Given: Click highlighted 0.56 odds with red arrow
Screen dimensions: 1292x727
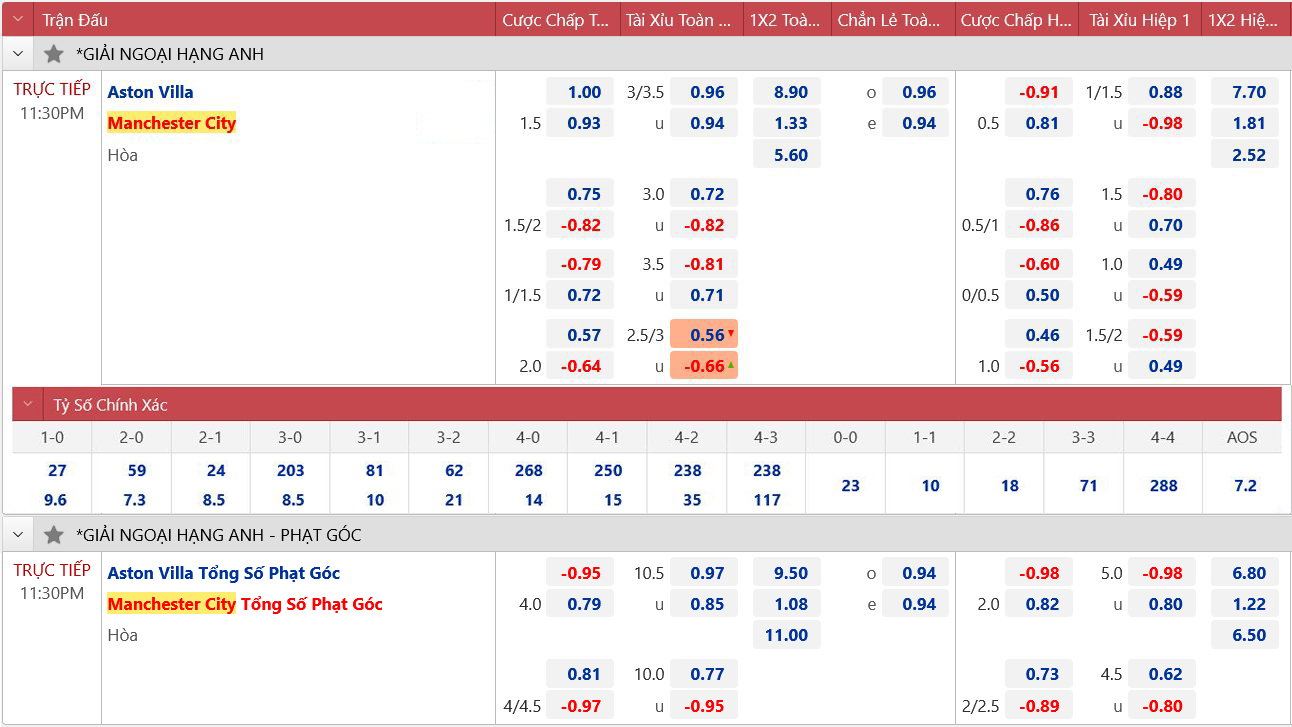Looking at the screenshot, I should pos(704,335).
